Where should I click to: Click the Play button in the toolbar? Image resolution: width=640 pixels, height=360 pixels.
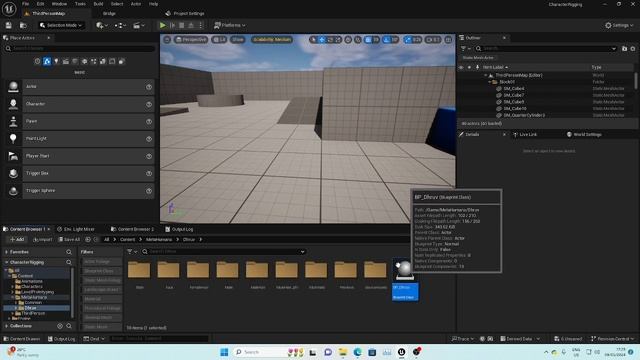(x=162, y=25)
